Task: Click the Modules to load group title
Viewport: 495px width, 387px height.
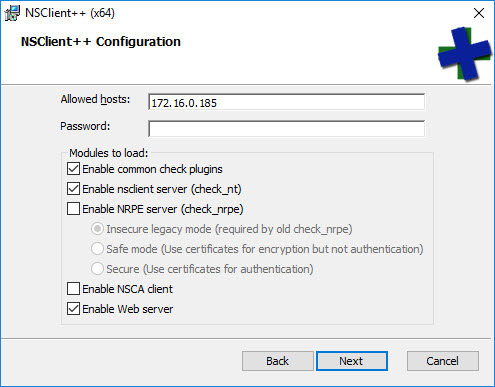Action: 108,153
